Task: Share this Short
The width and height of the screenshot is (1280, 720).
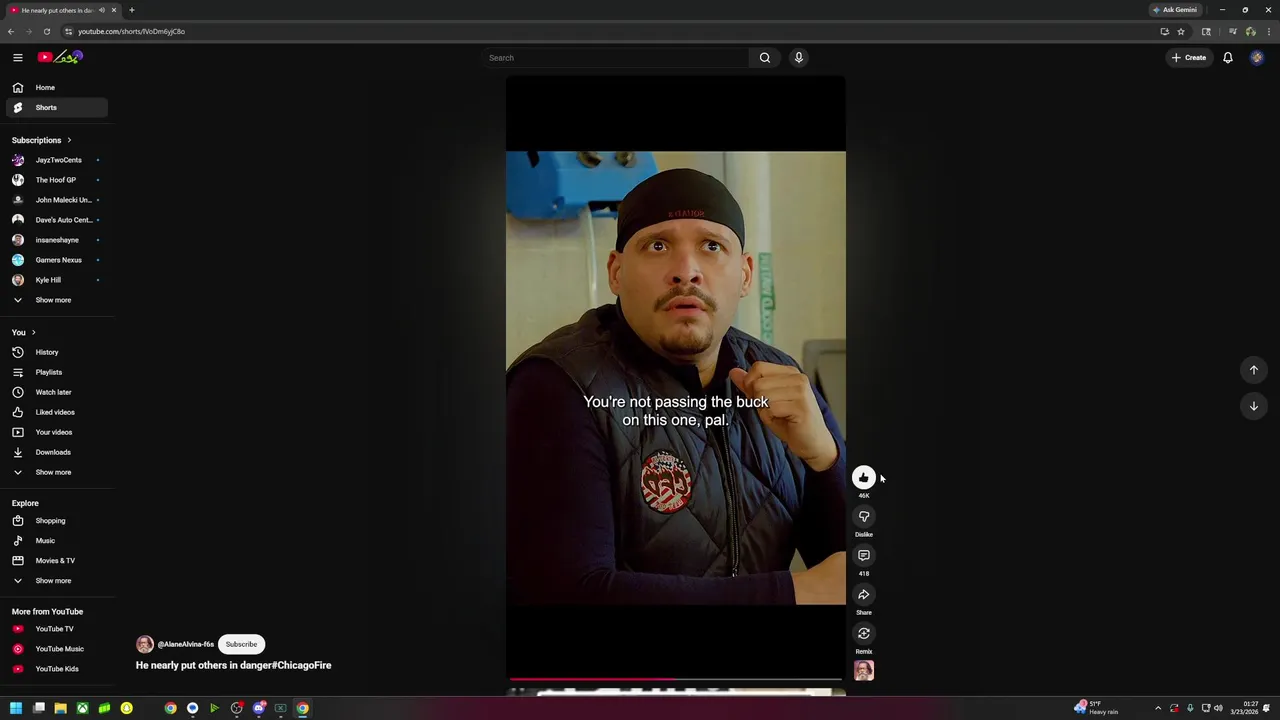Action: pos(864,595)
